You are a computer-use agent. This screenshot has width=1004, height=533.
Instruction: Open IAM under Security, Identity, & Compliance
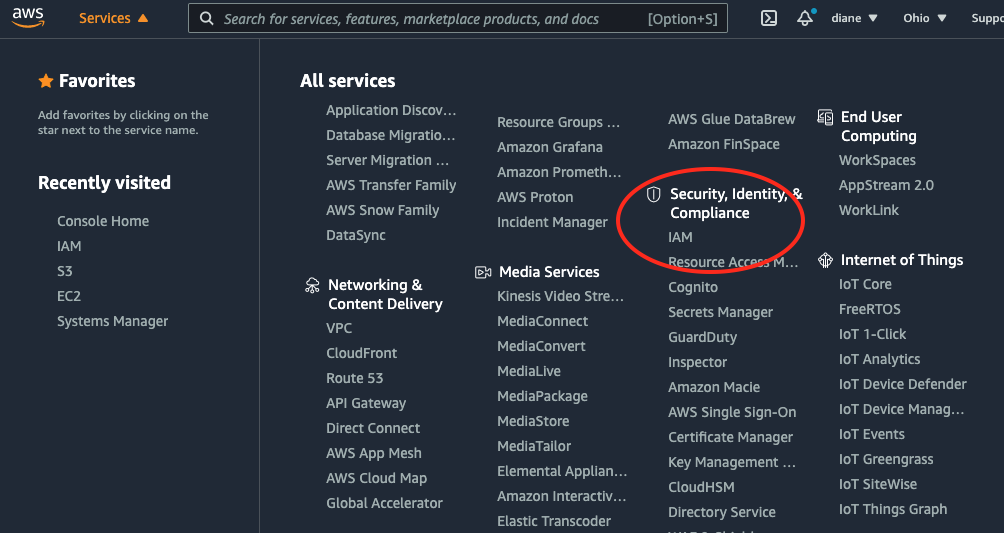pos(680,237)
